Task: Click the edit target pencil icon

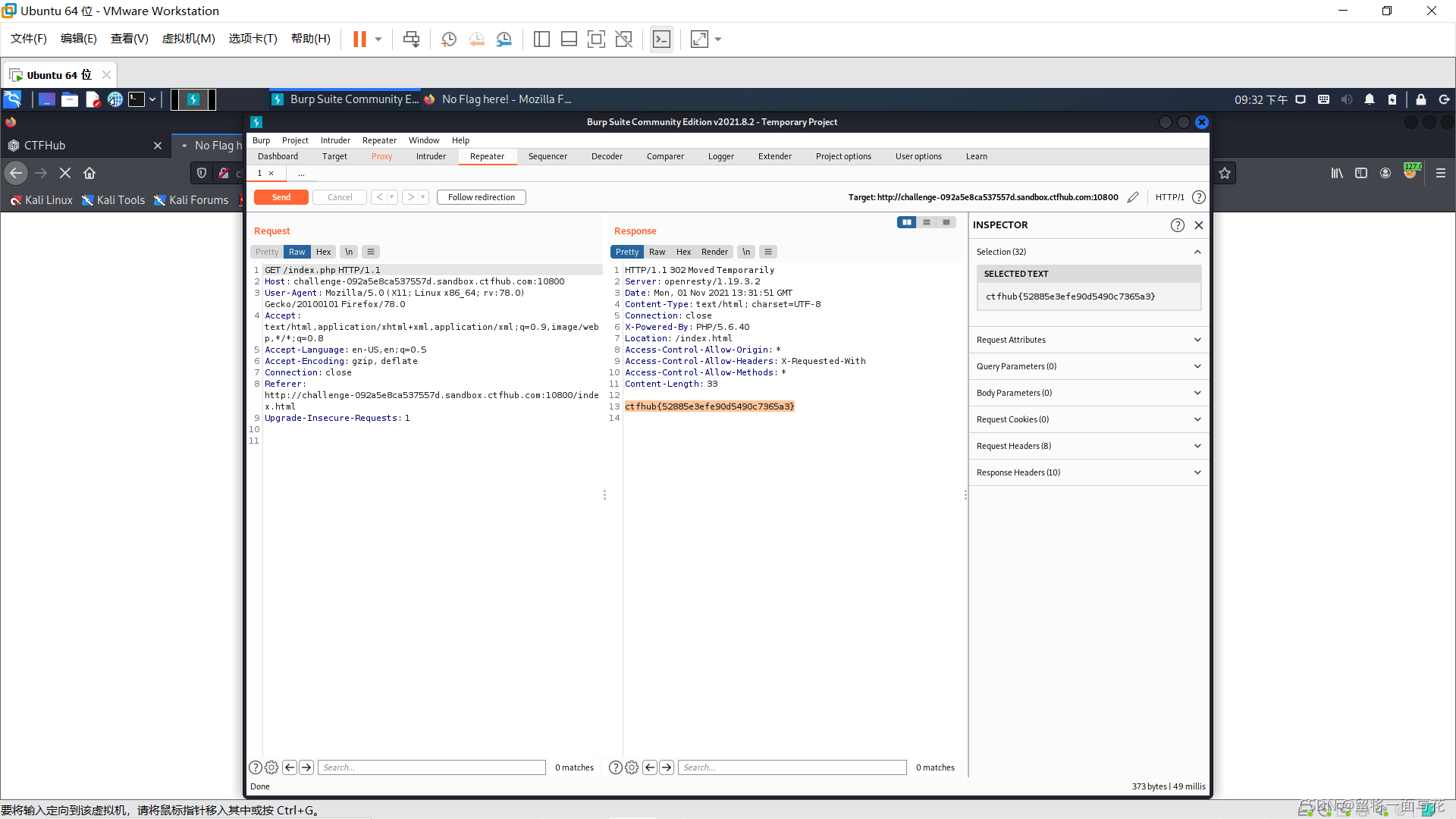Action: [1133, 197]
